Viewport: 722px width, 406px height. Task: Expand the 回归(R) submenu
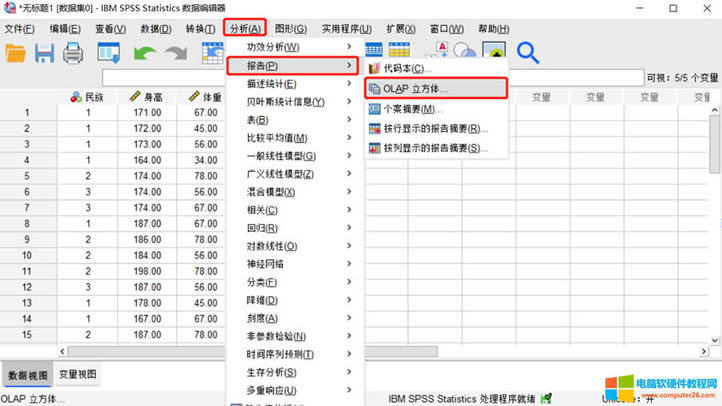tap(349, 228)
